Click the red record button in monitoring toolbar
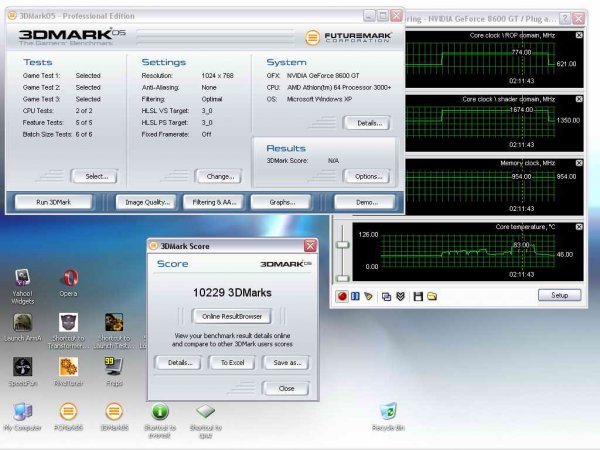The width and height of the screenshot is (600, 450). pyautogui.click(x=342, y=296)
